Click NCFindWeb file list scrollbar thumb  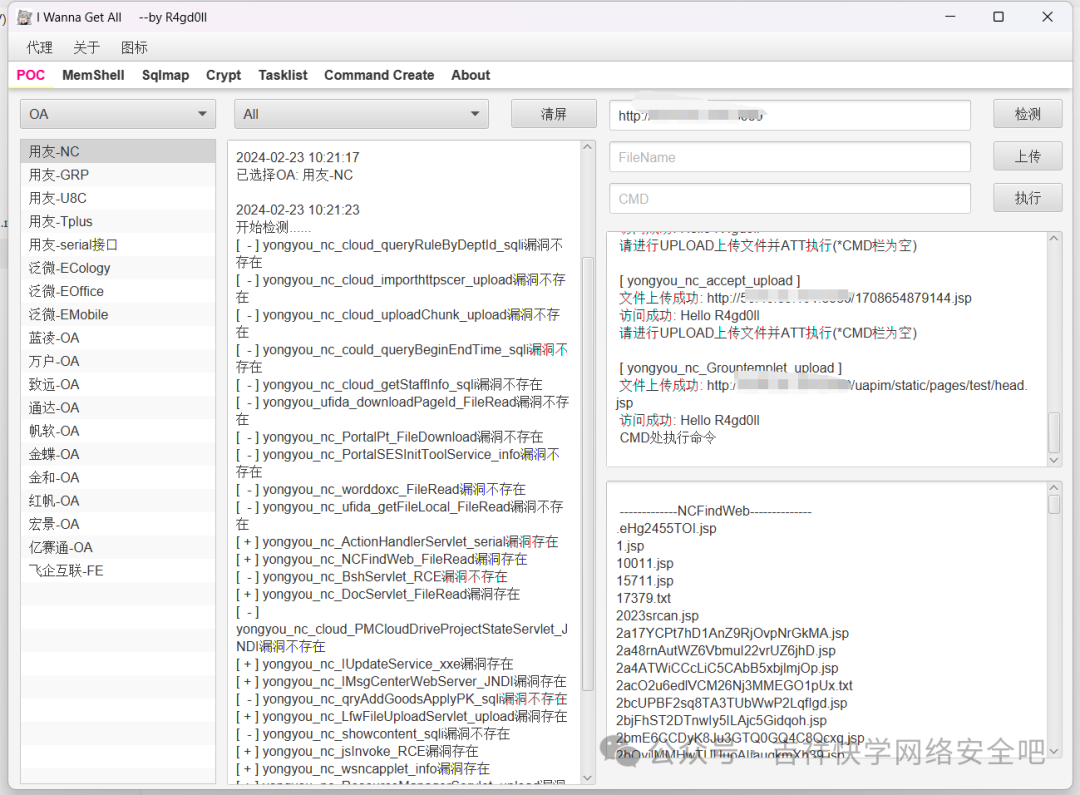1054,504
